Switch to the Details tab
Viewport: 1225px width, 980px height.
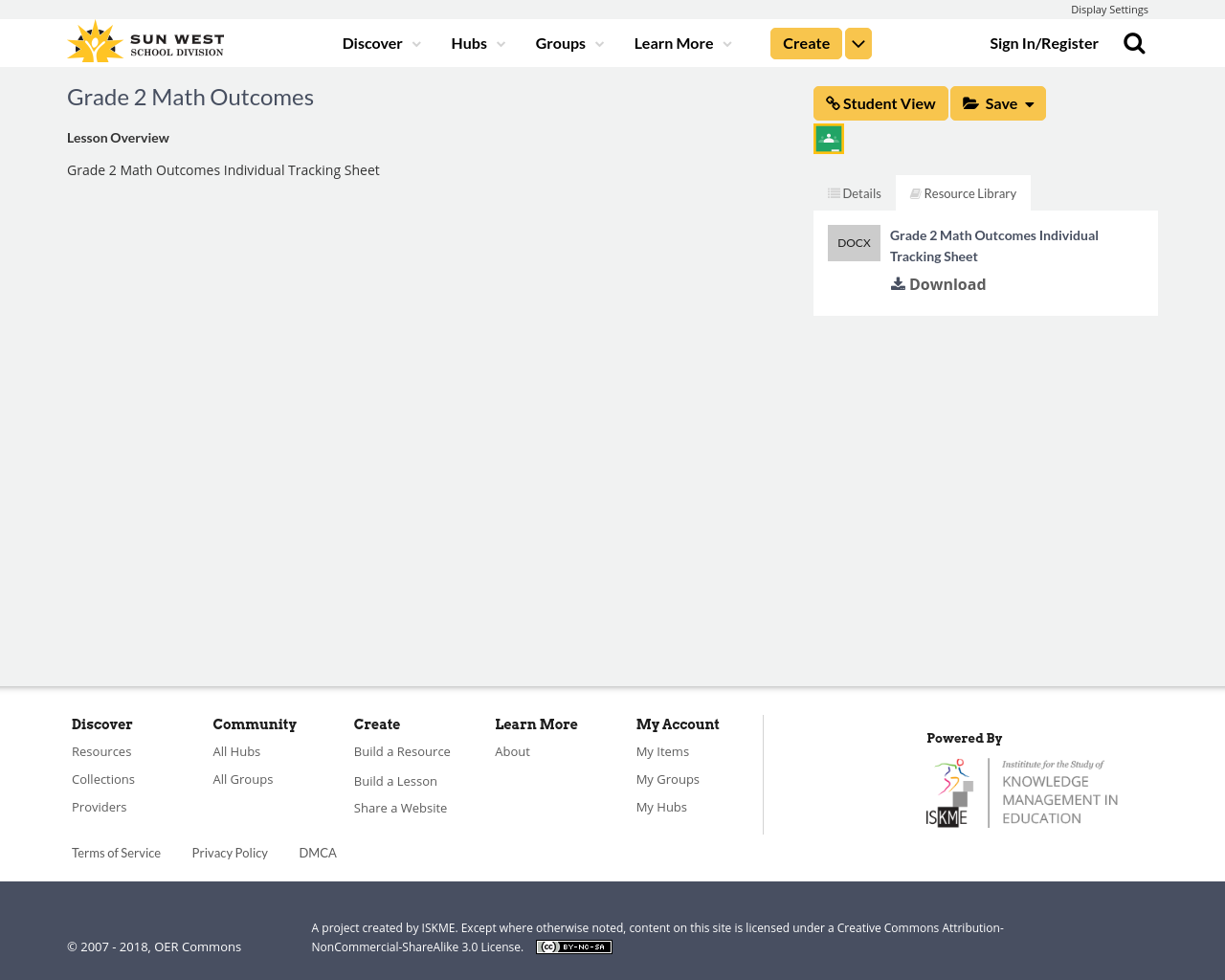(x=855, y=193)
